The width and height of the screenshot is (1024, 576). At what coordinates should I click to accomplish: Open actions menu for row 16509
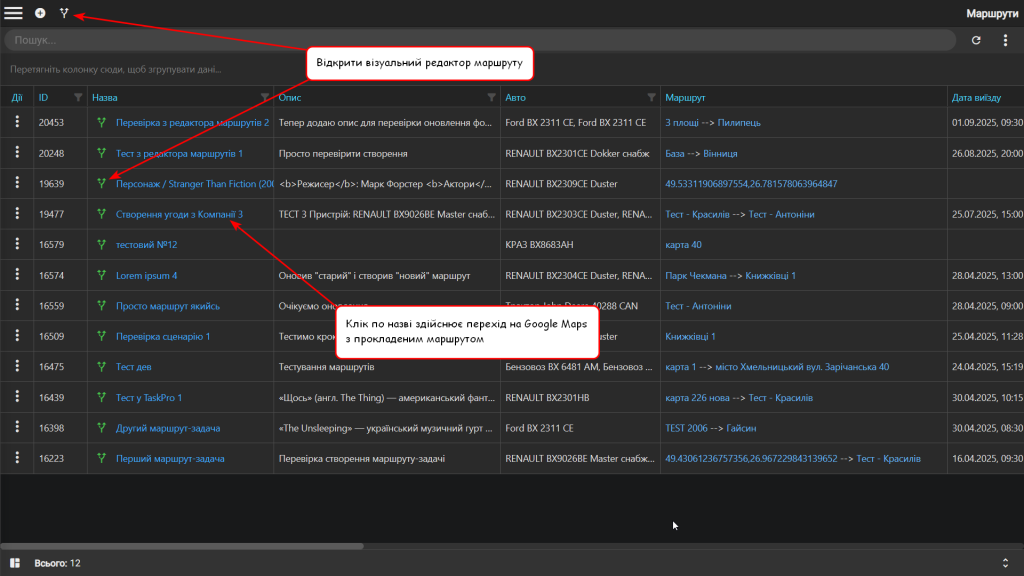click(17, 336)
